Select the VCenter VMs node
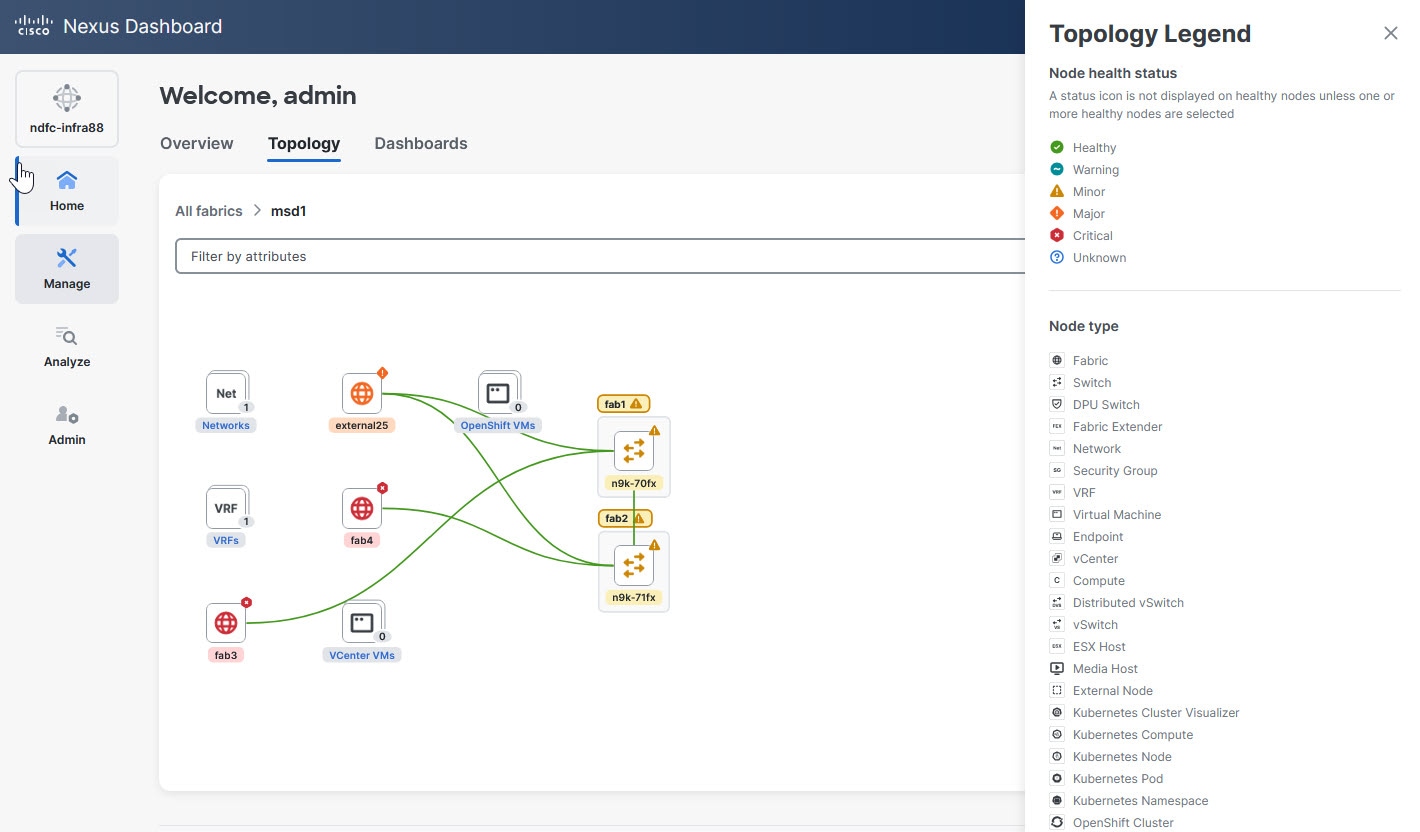The height and width of the screenshot is (832, 1420). tap(362, 624)
